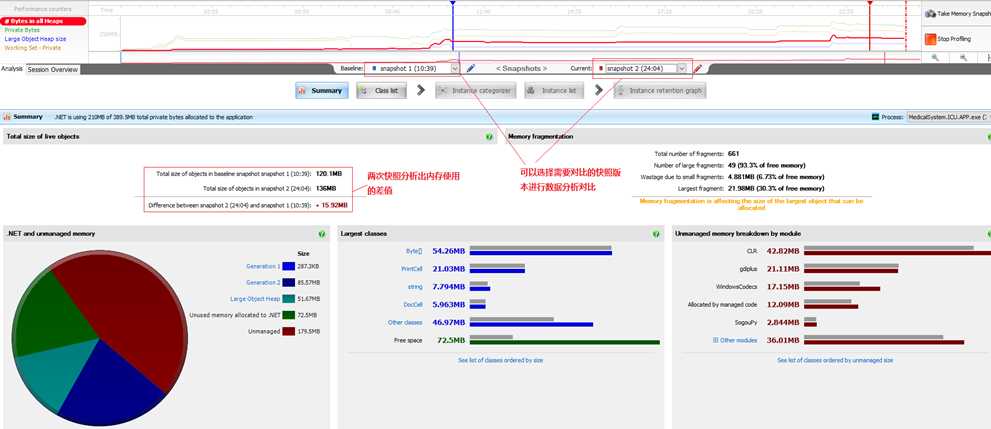Click the Generation 1 link

263,267
